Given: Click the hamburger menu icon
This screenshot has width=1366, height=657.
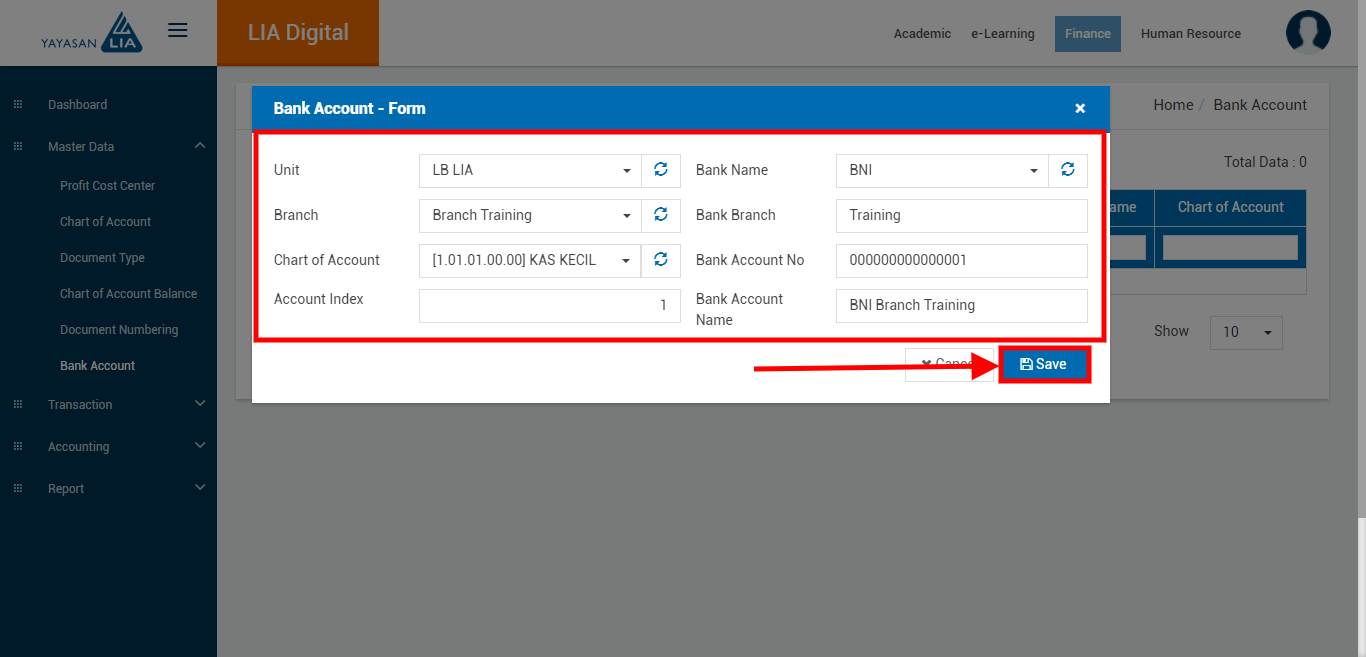Looking at the screenshot, I should [178, 31].
